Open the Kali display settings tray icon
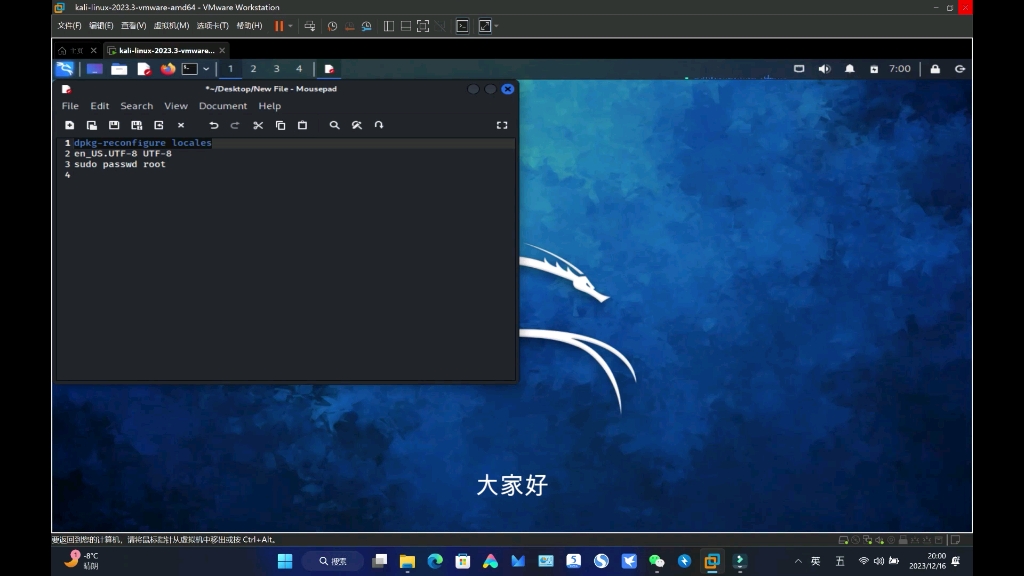Screen dimensions: 1024x576 point(799,69)
